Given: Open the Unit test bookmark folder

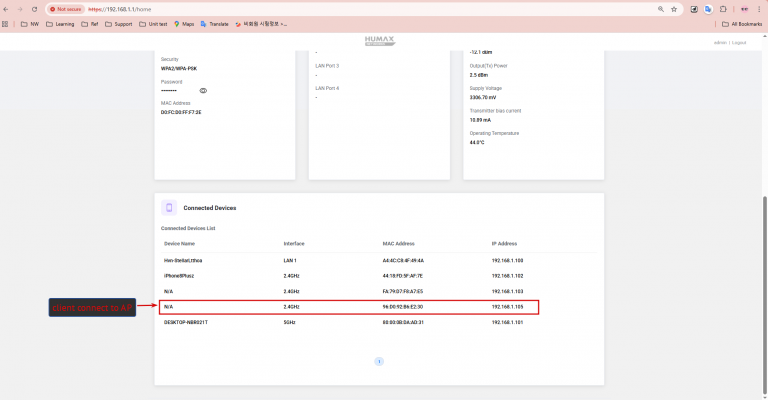Looking at the screenshot, I should [x=153, y=24].
